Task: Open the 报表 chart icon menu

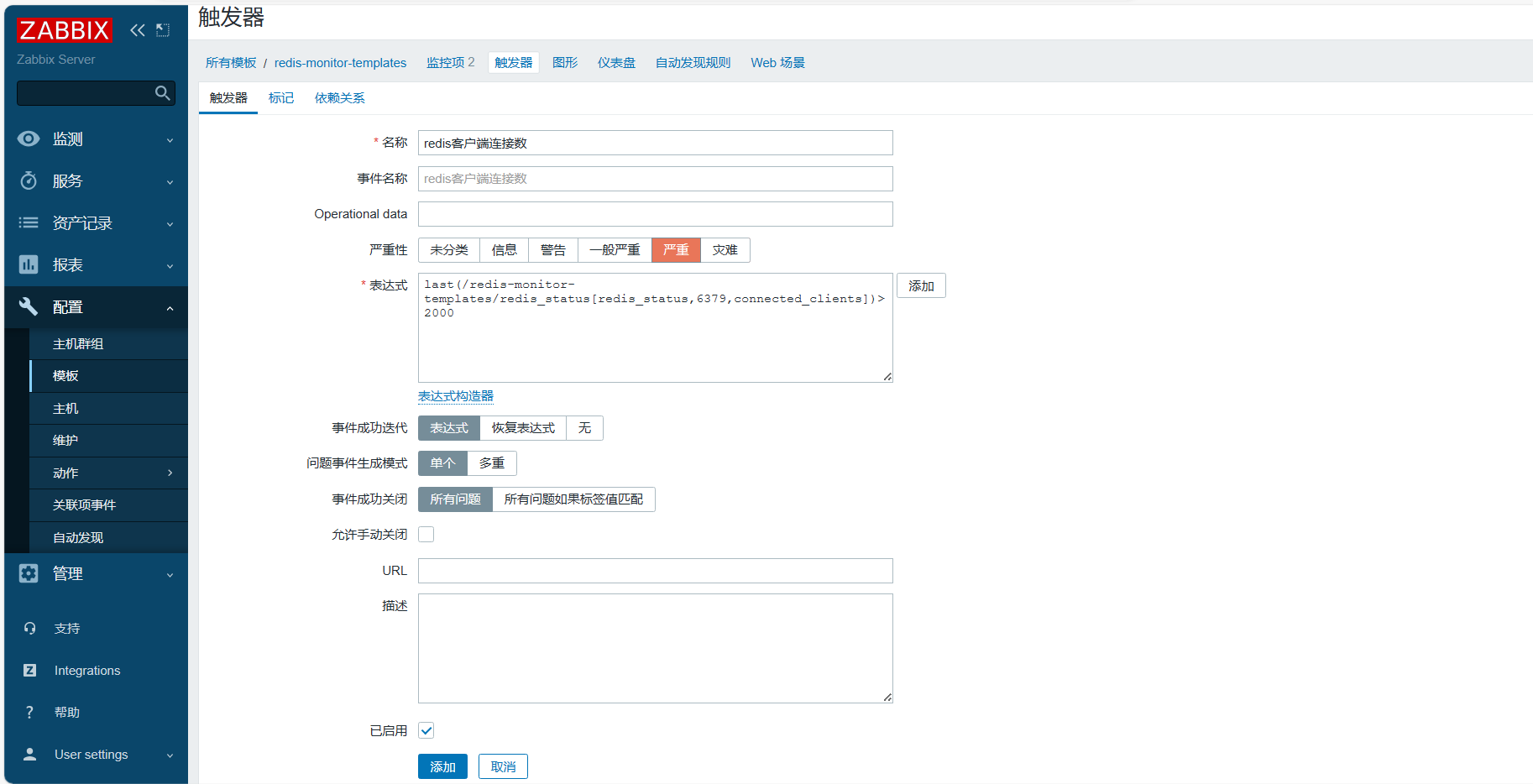Action: [29, 265]
